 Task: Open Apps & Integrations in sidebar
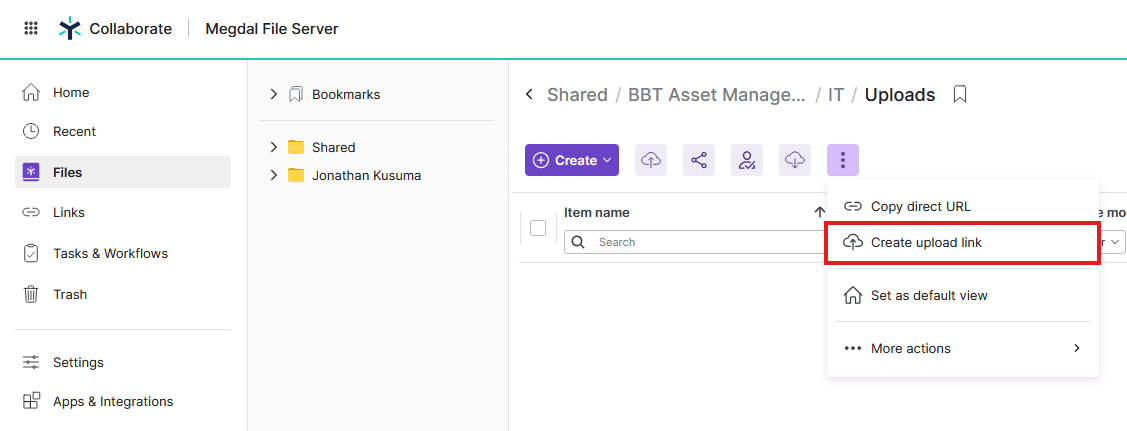[123, 402]
